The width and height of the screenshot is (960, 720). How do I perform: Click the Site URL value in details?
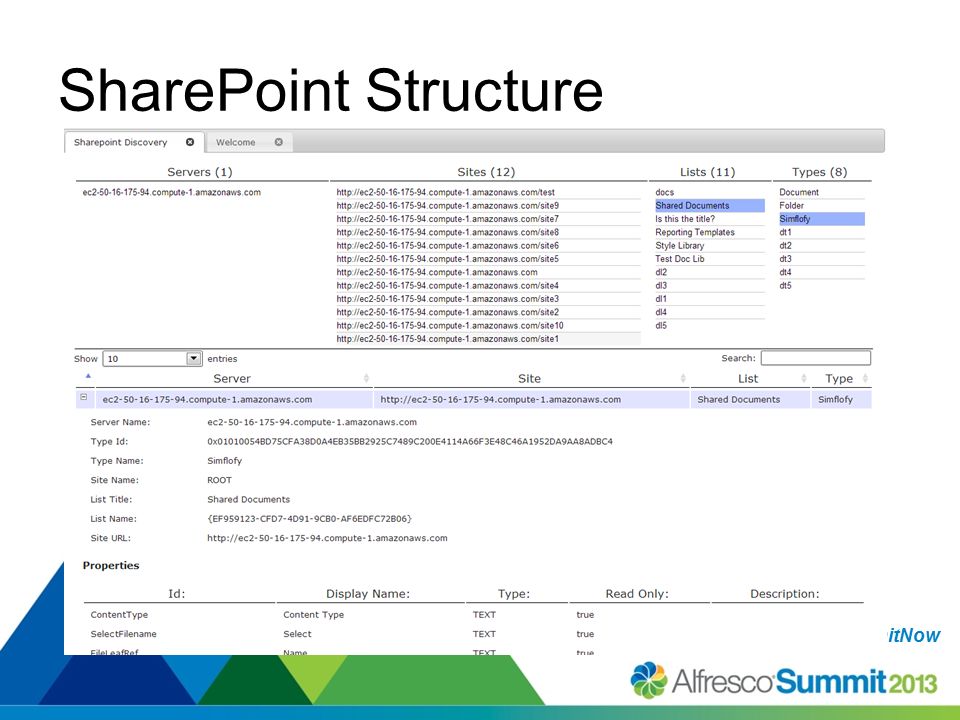pos(327,538)
